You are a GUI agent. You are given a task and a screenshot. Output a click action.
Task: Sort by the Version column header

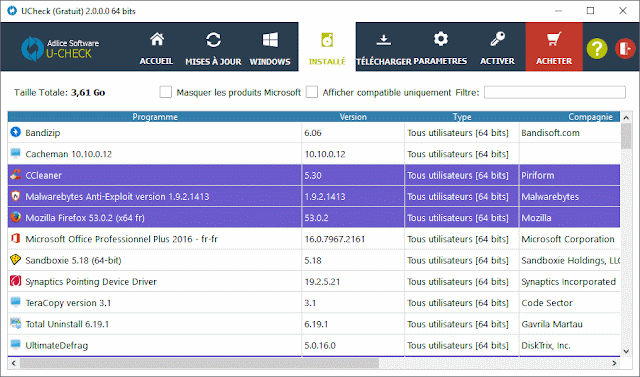[x=353, y=117]
